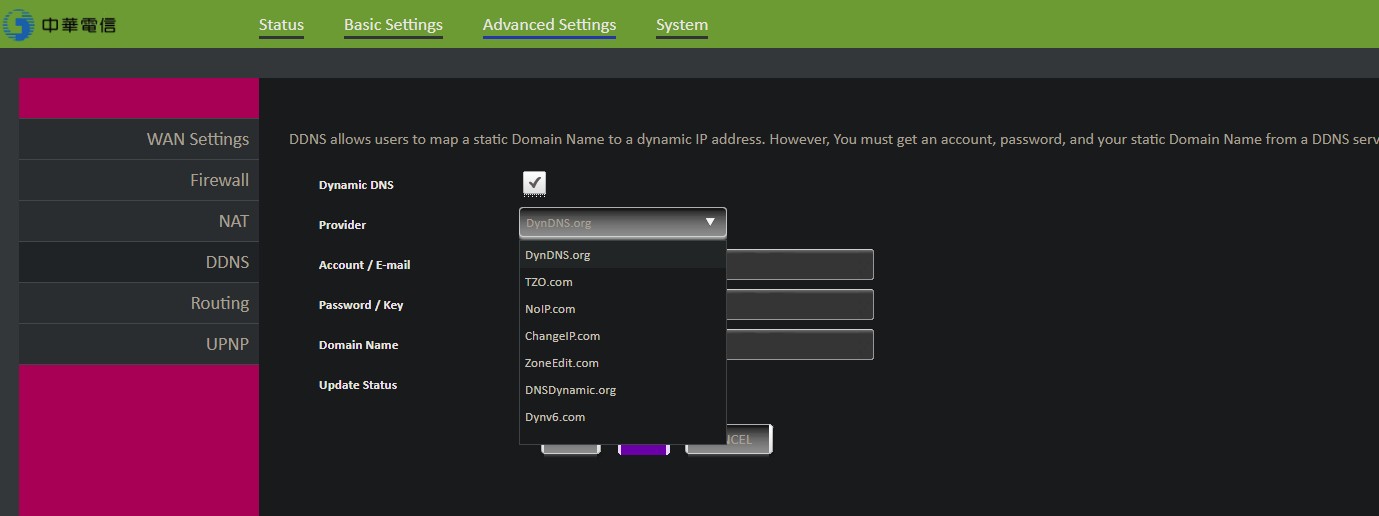Click the Update Status label

tap(358, 385)
